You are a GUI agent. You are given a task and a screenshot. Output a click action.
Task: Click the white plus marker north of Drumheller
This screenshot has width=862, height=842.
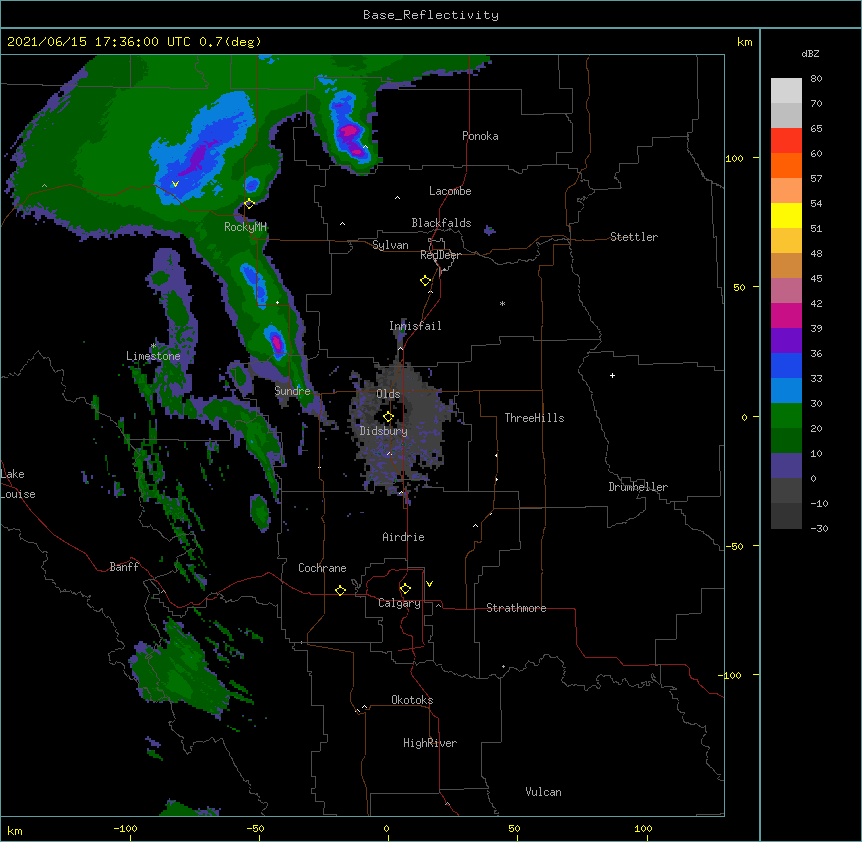(x=612, y=375)
